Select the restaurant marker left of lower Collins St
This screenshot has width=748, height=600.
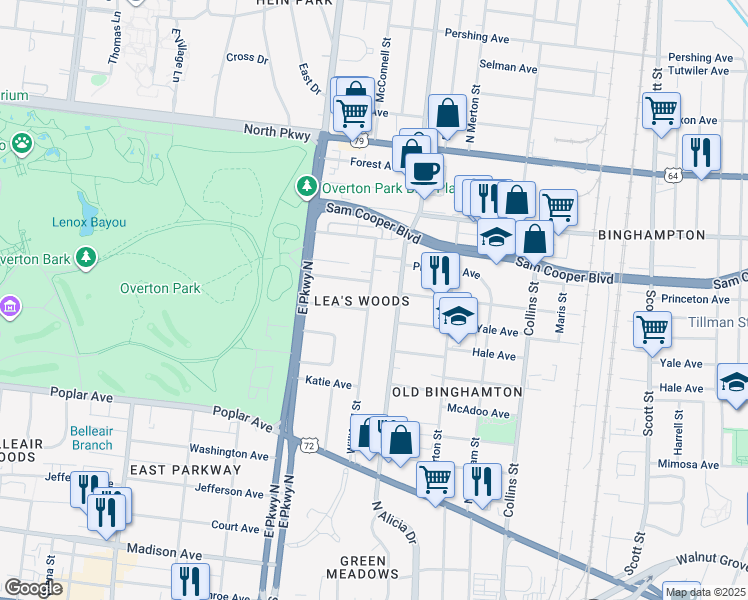point(482,483)
